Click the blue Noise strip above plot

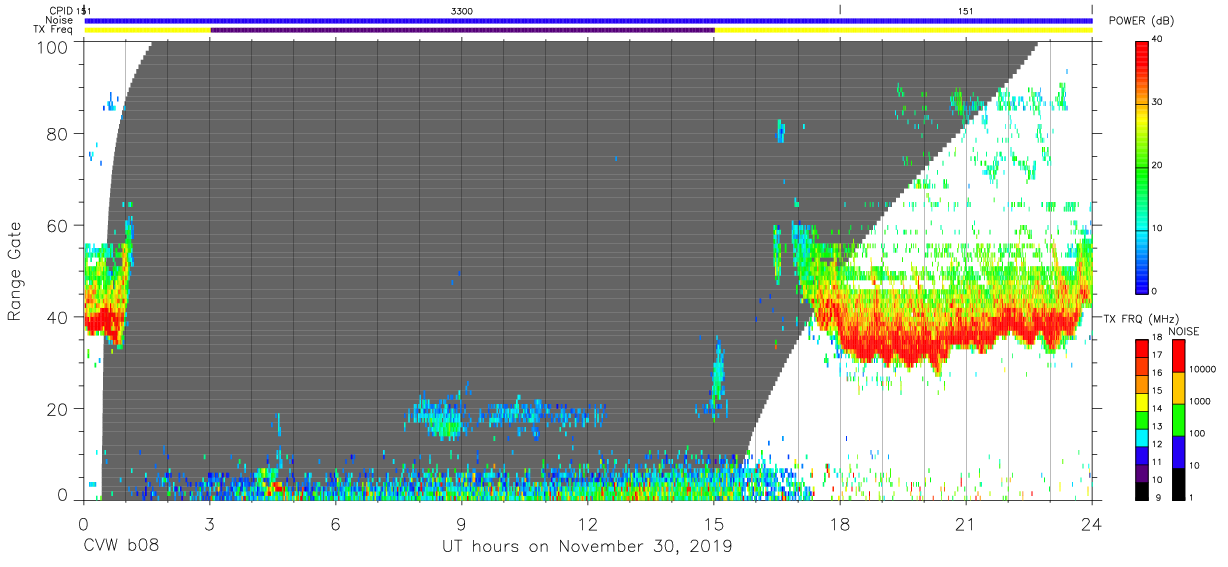click(588, 20)
